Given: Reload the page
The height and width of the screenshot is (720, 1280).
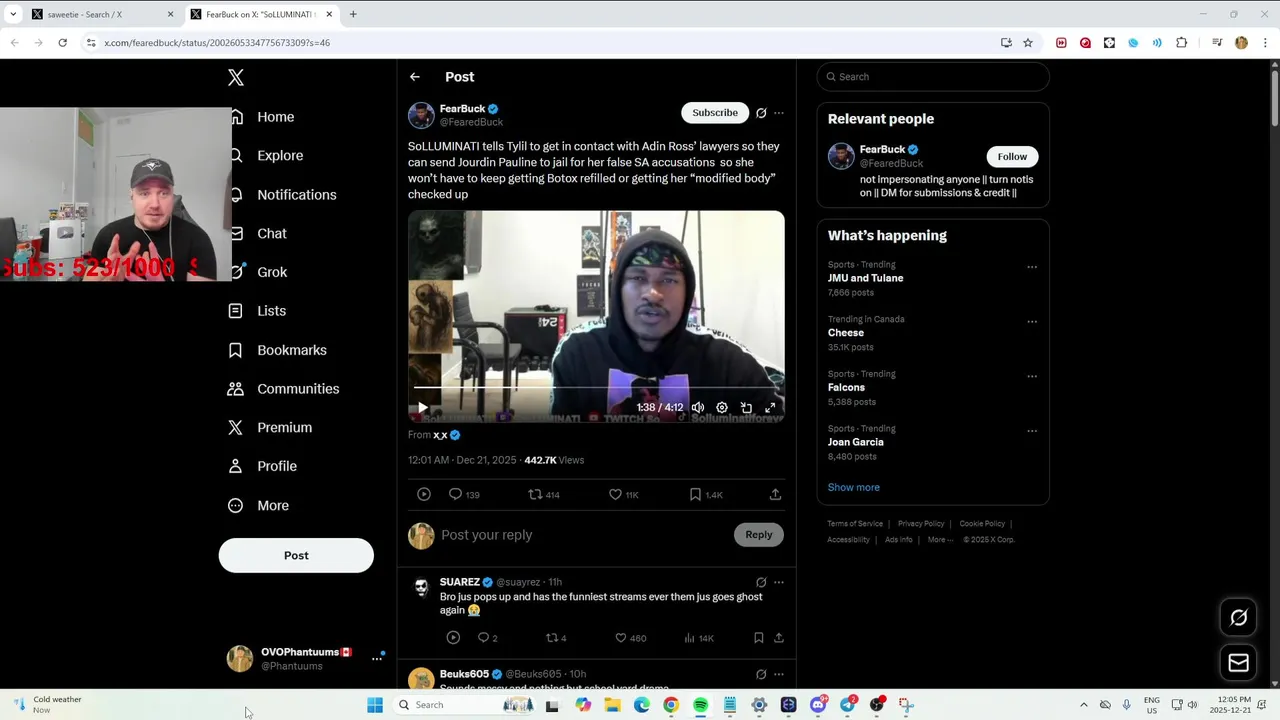Looking at the screenshot, I should (62, 43).
